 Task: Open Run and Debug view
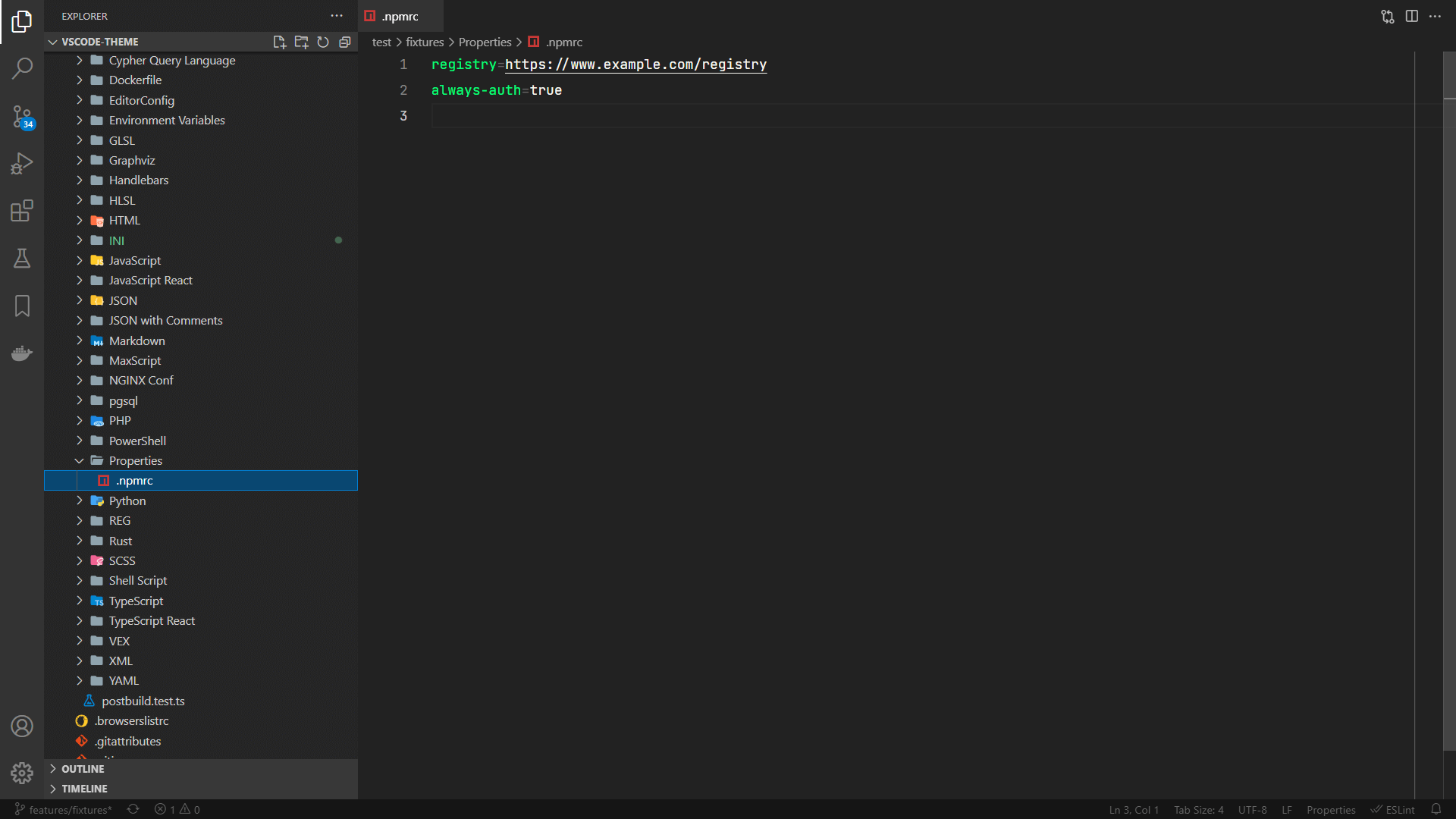22,164
